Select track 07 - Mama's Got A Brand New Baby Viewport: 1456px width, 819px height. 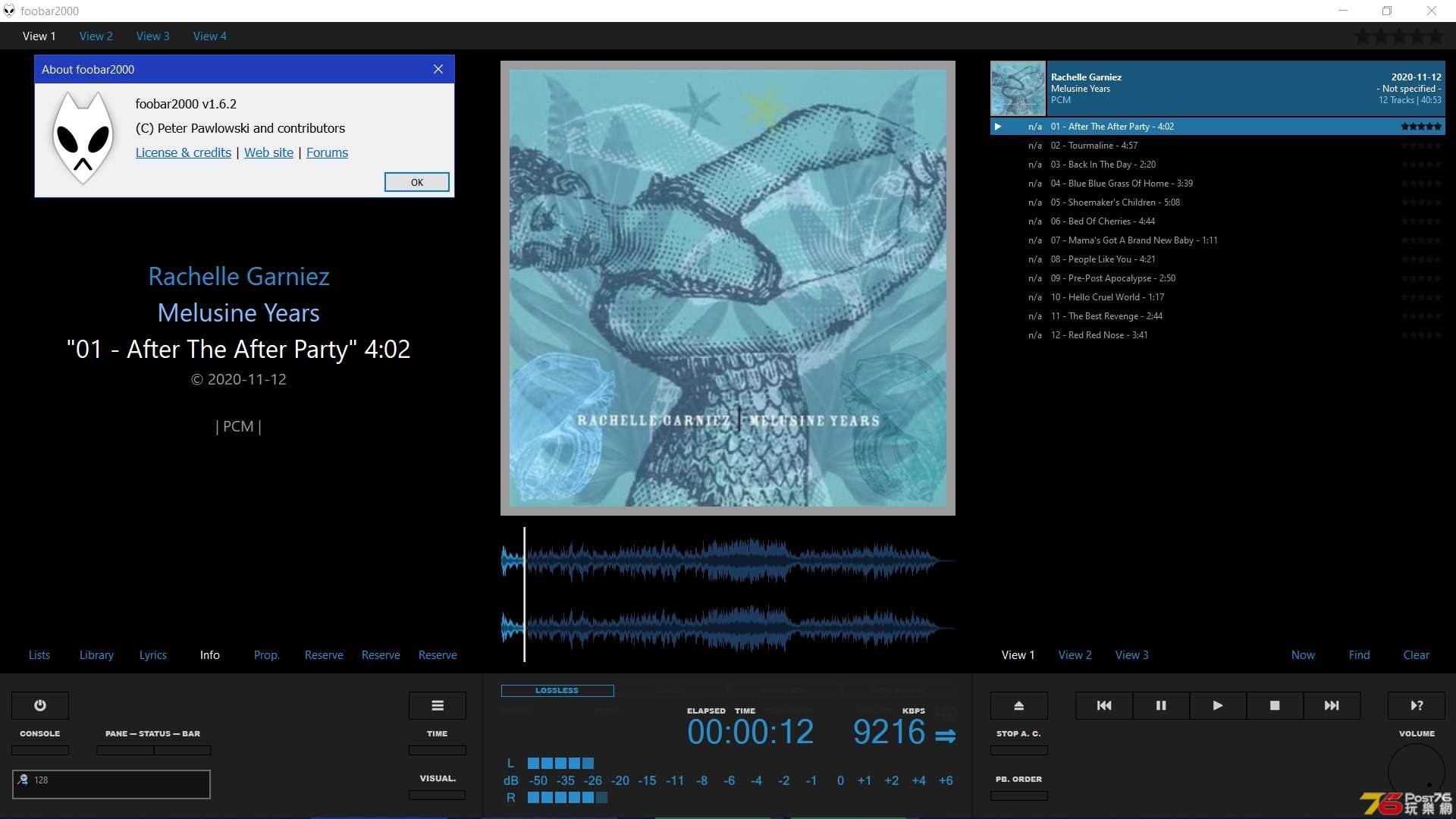[1218, 240]
